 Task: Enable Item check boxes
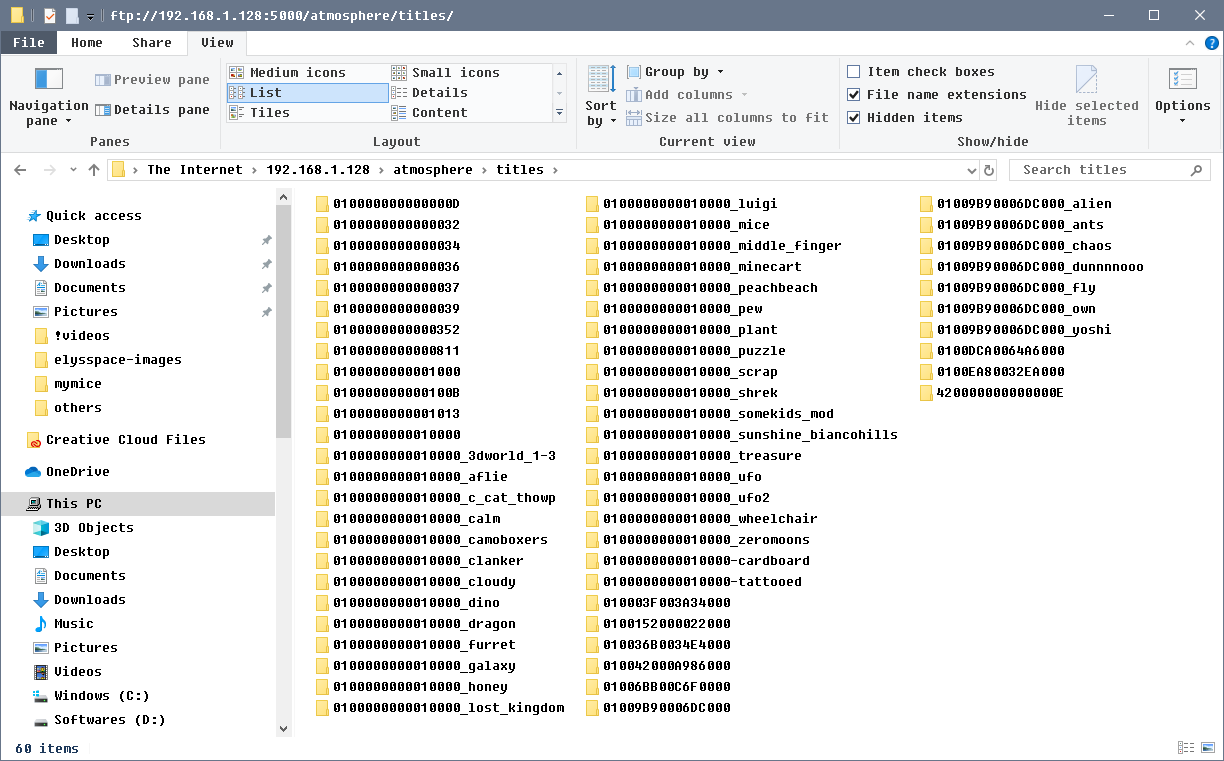pyautogui.click(x=854, y=71)
